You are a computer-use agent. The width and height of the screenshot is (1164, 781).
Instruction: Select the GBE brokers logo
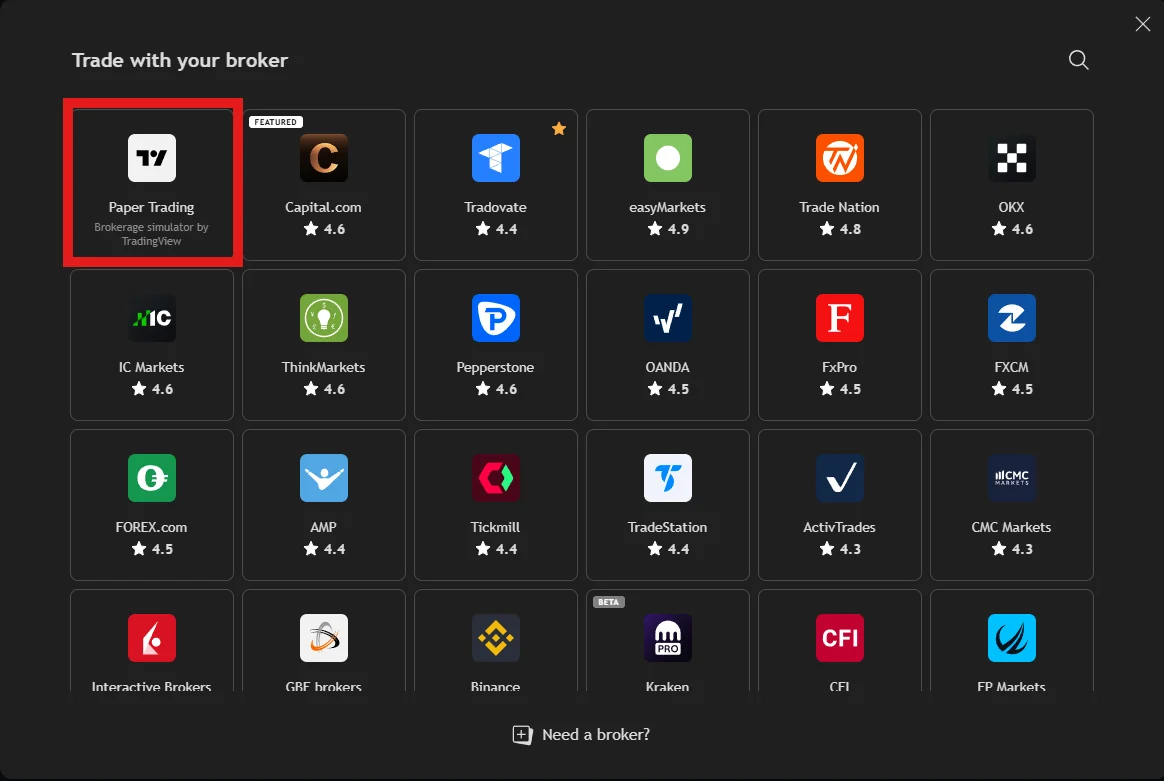(324, 638)
